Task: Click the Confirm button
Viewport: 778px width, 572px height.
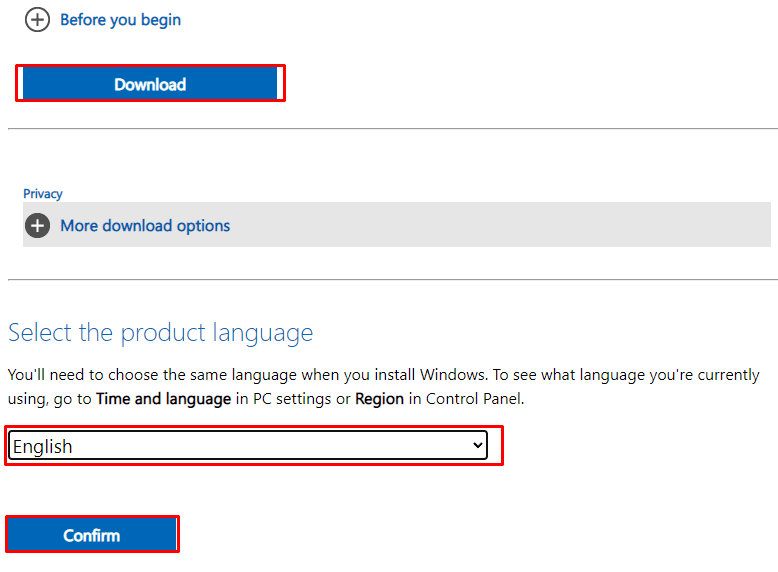Action: coord(92,534)
